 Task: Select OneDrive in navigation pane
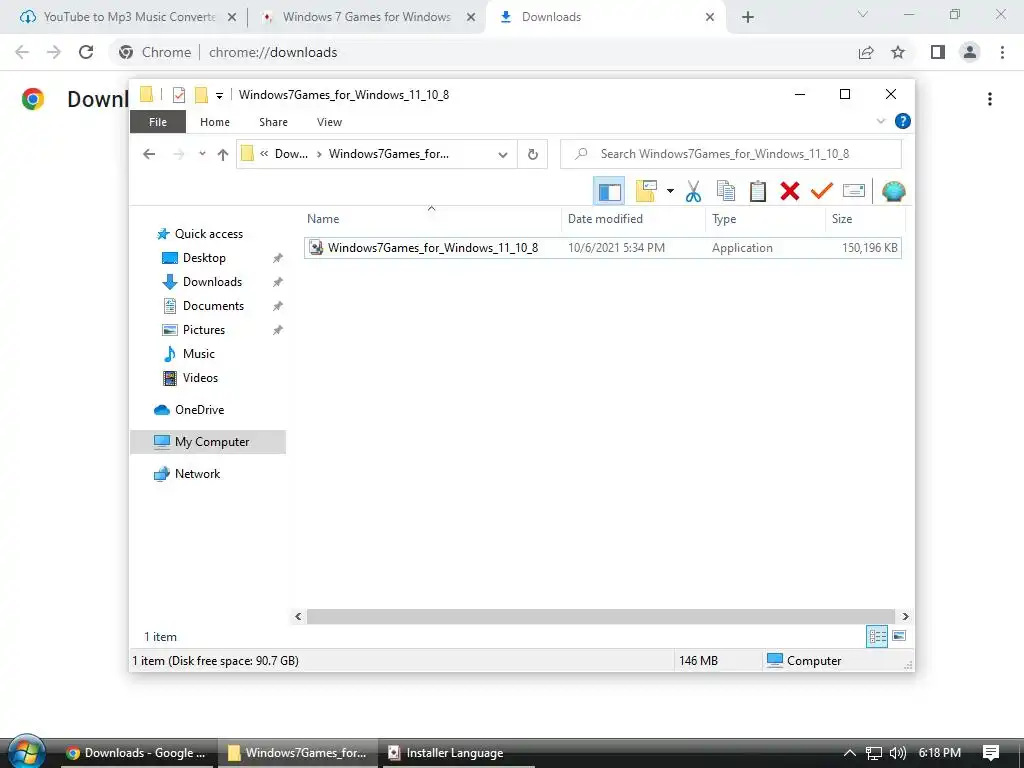[199, 410]
